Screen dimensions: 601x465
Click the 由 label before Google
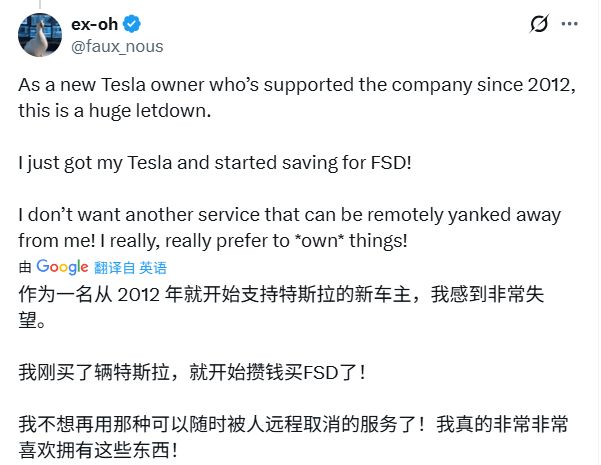point(25,268)
